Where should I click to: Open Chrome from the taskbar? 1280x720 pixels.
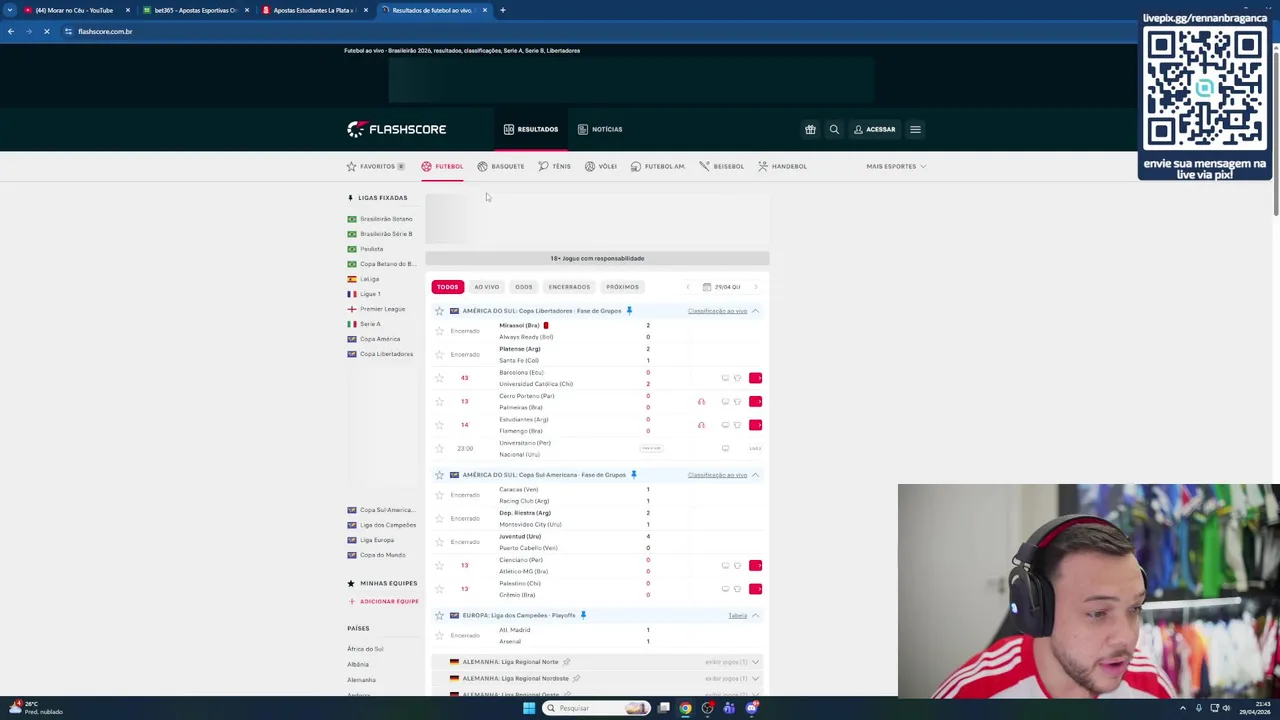(685, 708)
